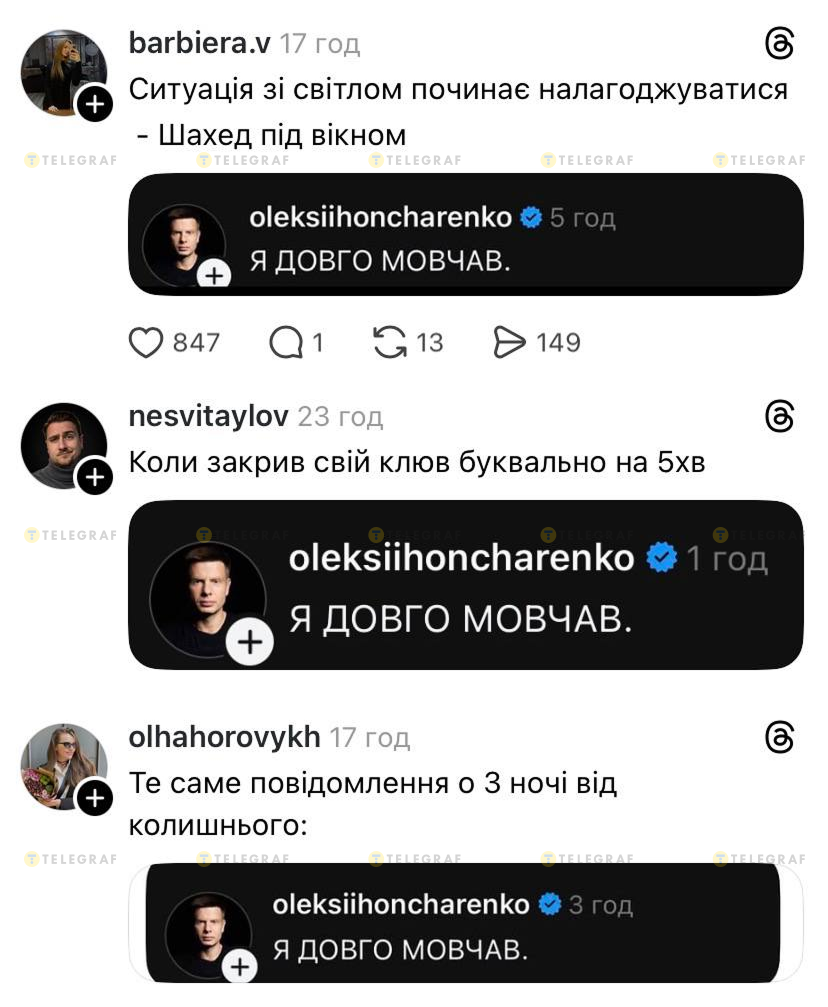Viewport: 828px width, 1007px height.
Task: Open oleksiihoncharenko username in the second quote
Action: 461,558
